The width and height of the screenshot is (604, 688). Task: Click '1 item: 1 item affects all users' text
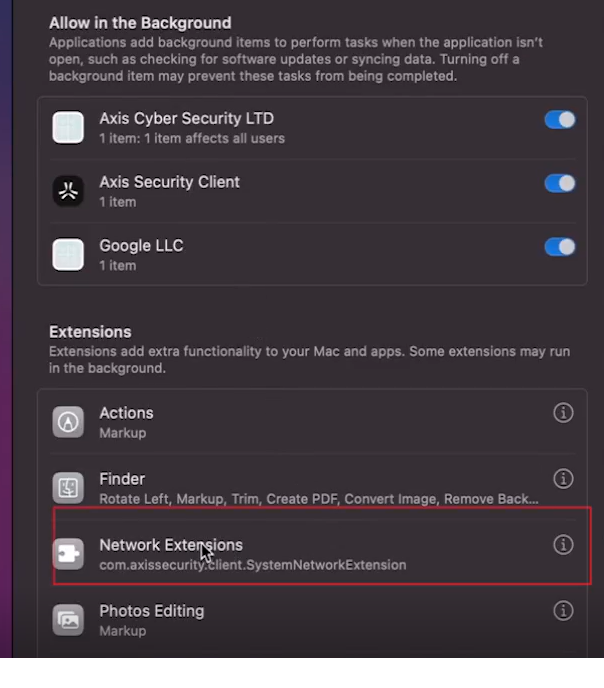point(192,139)
